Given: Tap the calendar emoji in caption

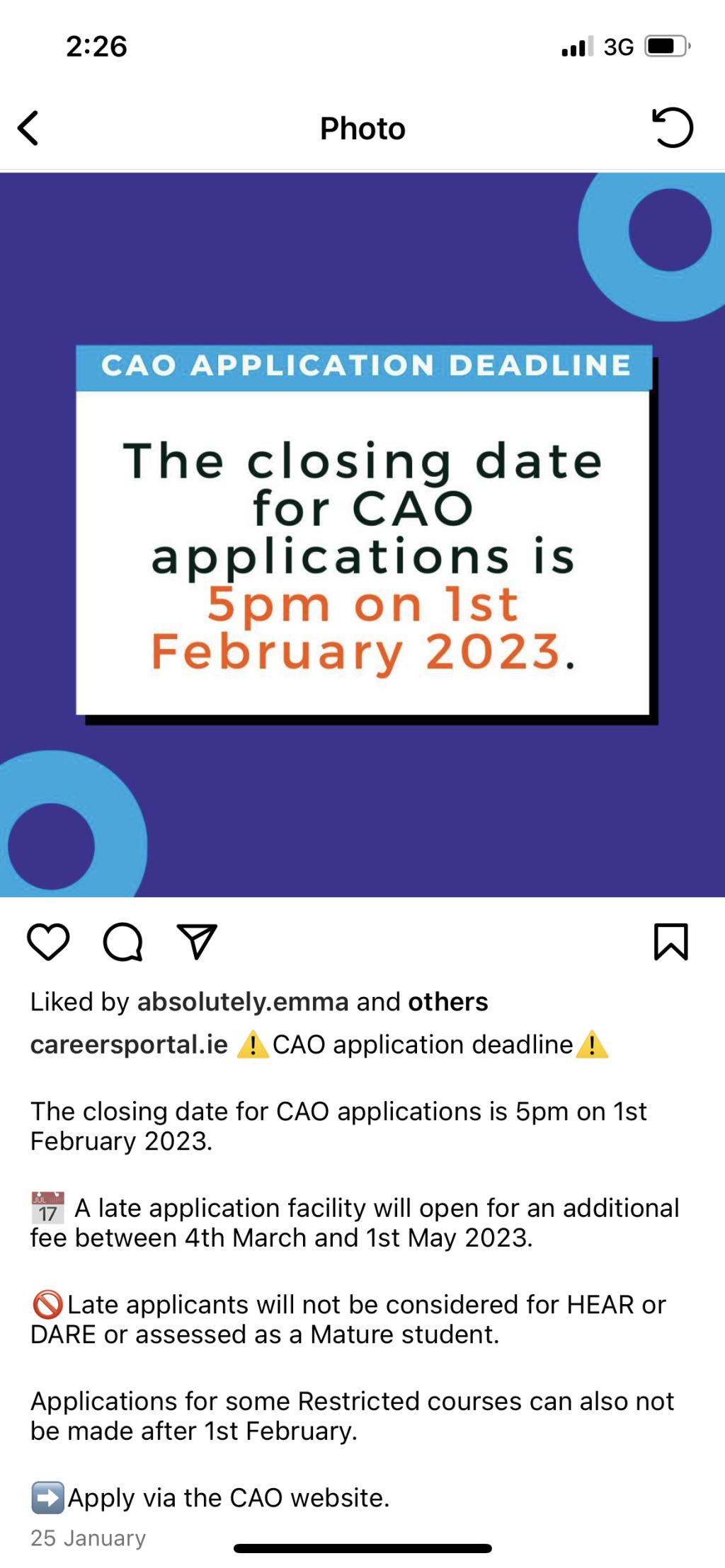Looking at the screenshot, I should coord(47,1208).
